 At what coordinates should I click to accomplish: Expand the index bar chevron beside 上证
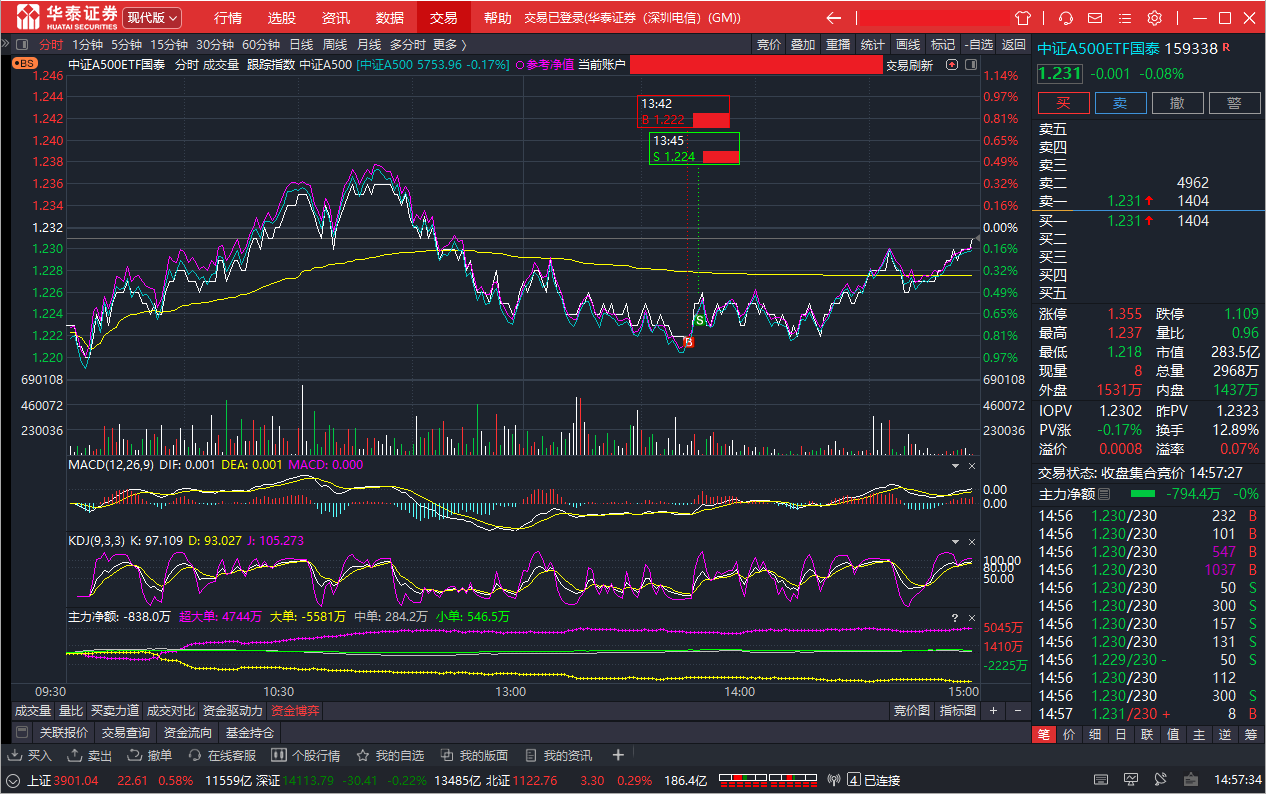point(13,781)
